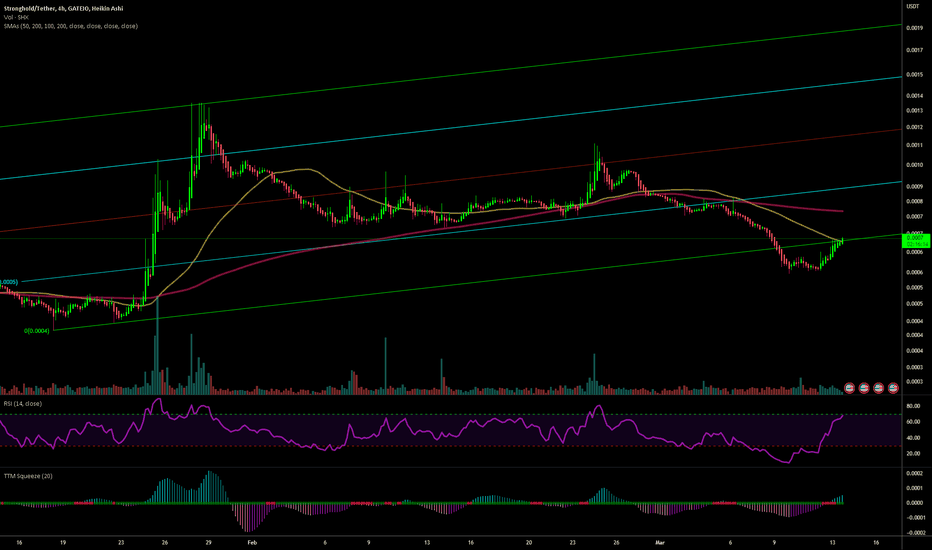Click the 19 date label on time axis
This screenshot has width=932, height=550.
coord(62,542)
